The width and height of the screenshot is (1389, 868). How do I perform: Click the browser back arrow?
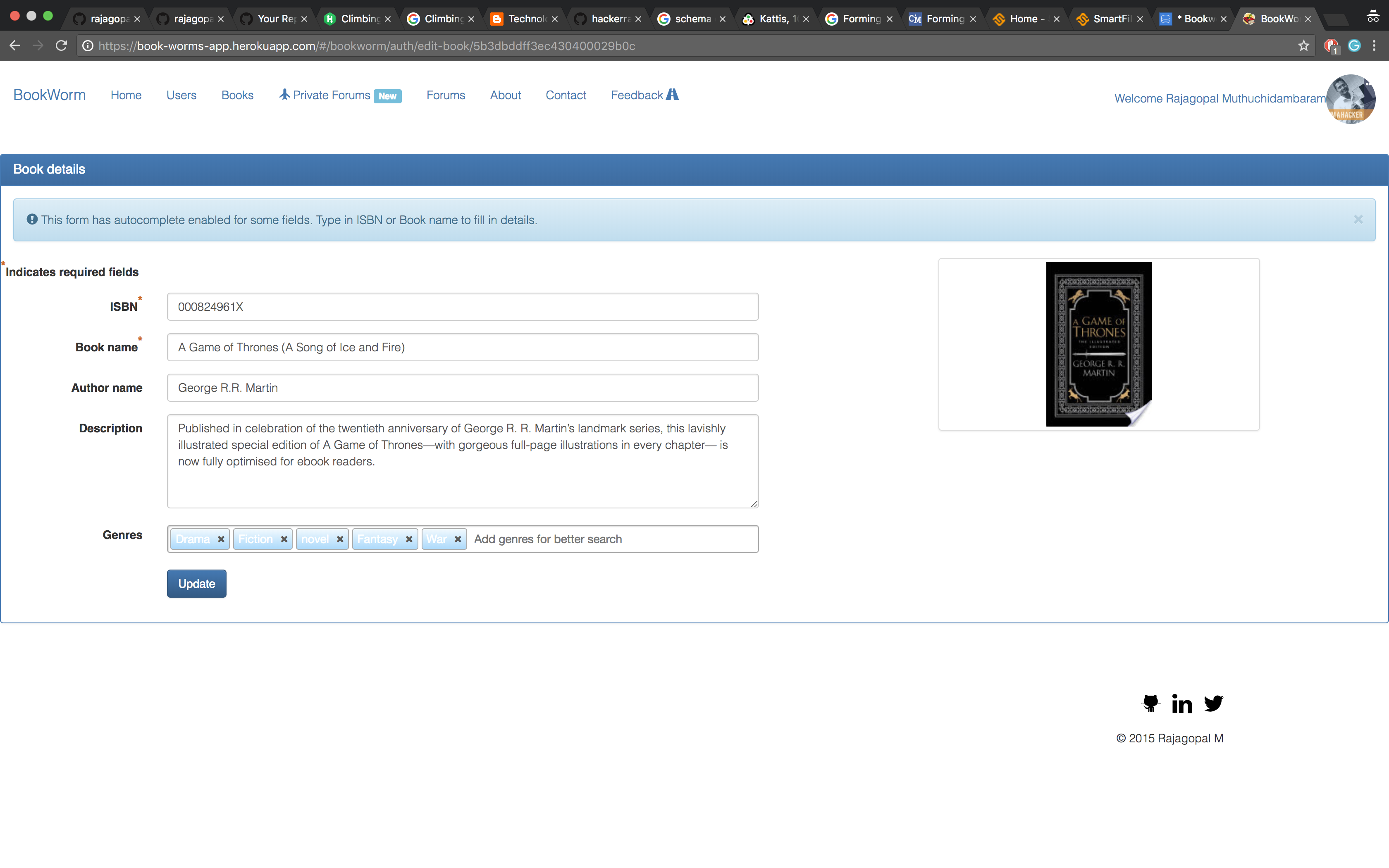[x=15, y=46]
